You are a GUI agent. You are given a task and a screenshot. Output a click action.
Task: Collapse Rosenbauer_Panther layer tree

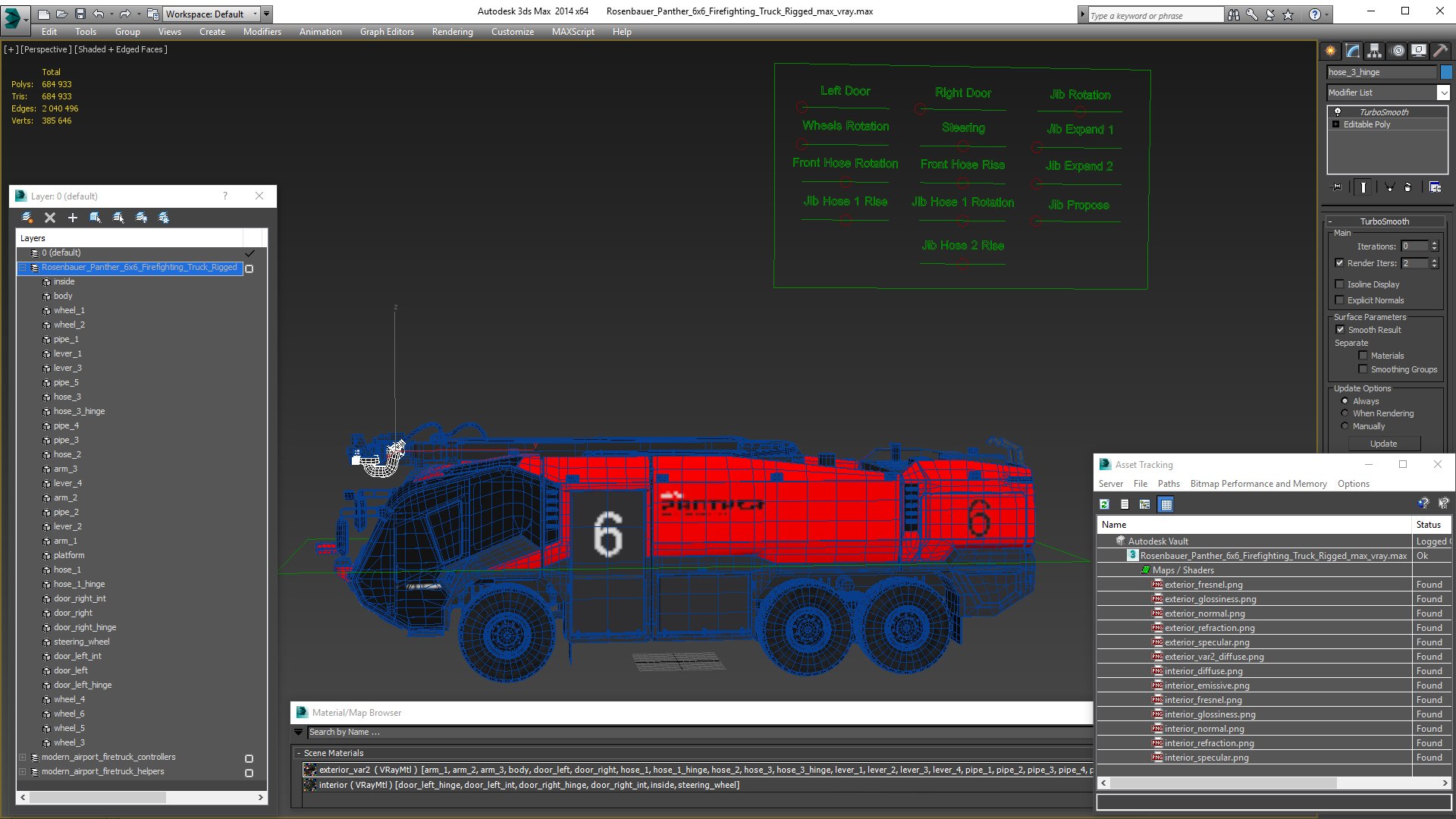pos(23,268)
